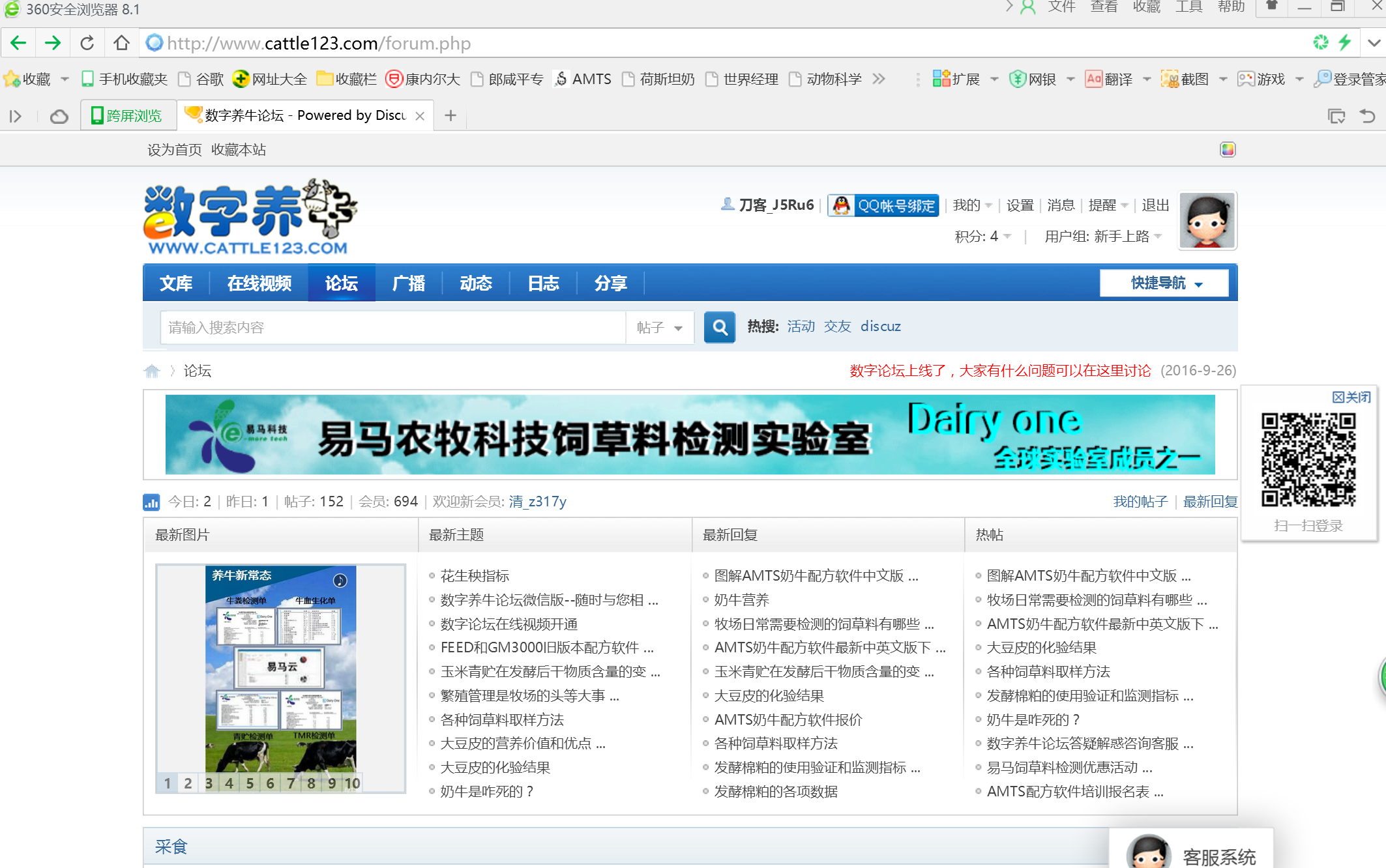The image size is (1386, 868).
Task: Click the 设为首页 link
Action: pos(174,150)
